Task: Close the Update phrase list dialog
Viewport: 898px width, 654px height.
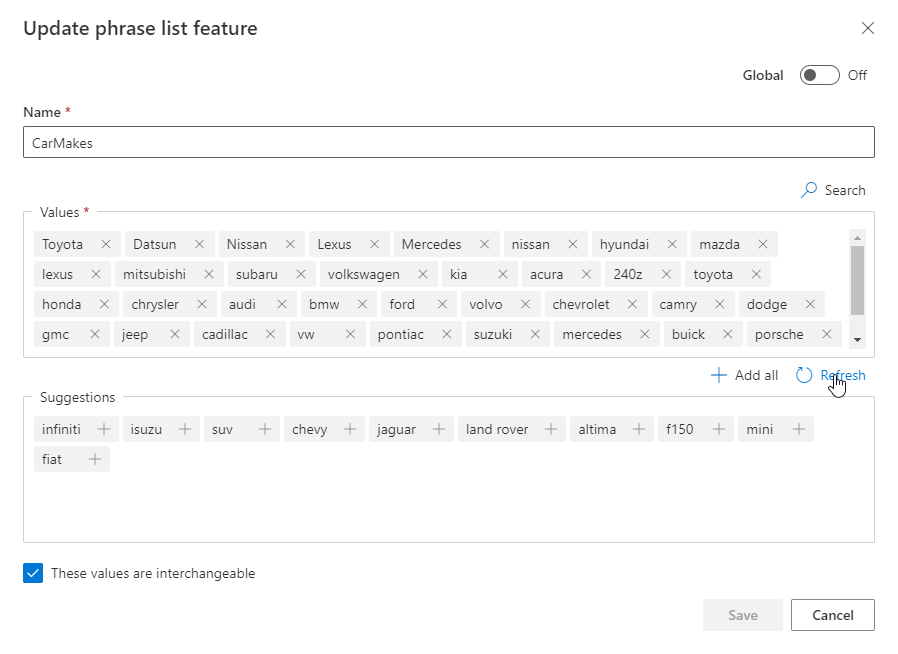Action: (868, 28)
